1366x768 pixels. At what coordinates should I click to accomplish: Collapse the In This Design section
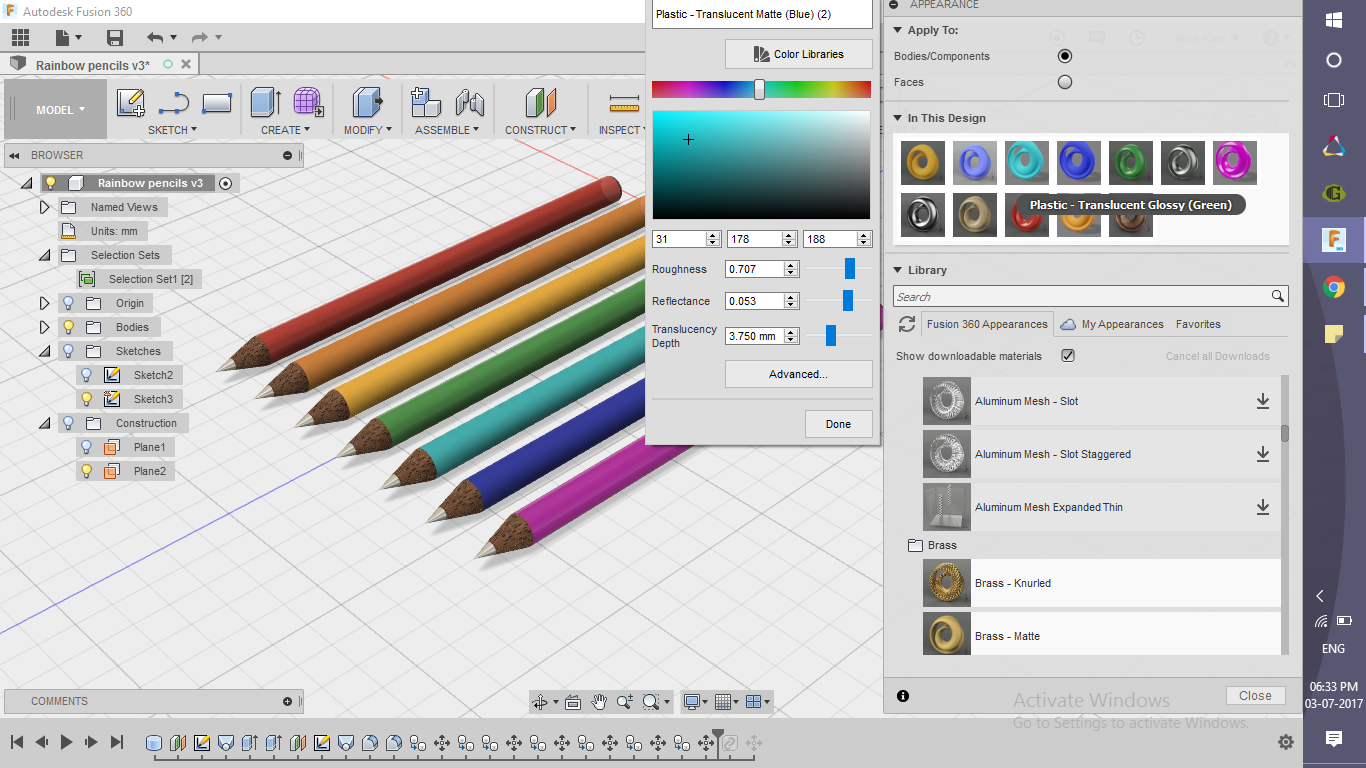[897, 118]
